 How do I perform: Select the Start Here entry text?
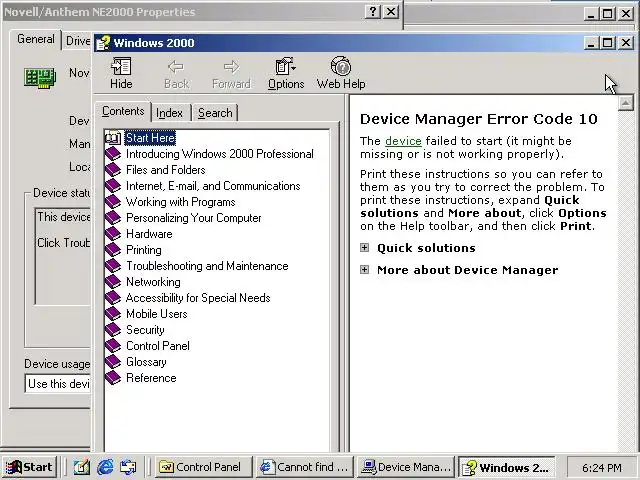click(x=151, y=138)
